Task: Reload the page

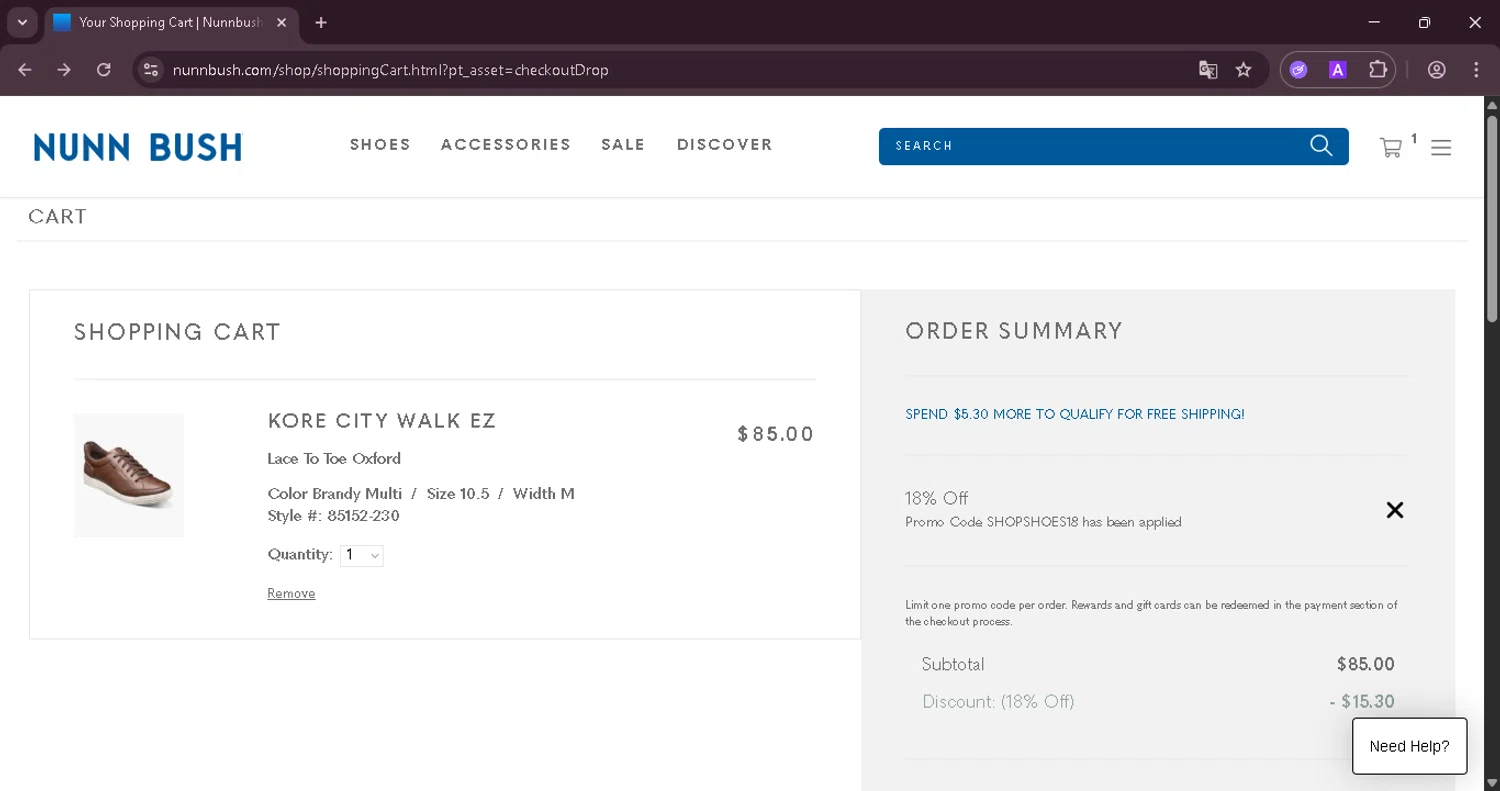Action: (103, 70)
